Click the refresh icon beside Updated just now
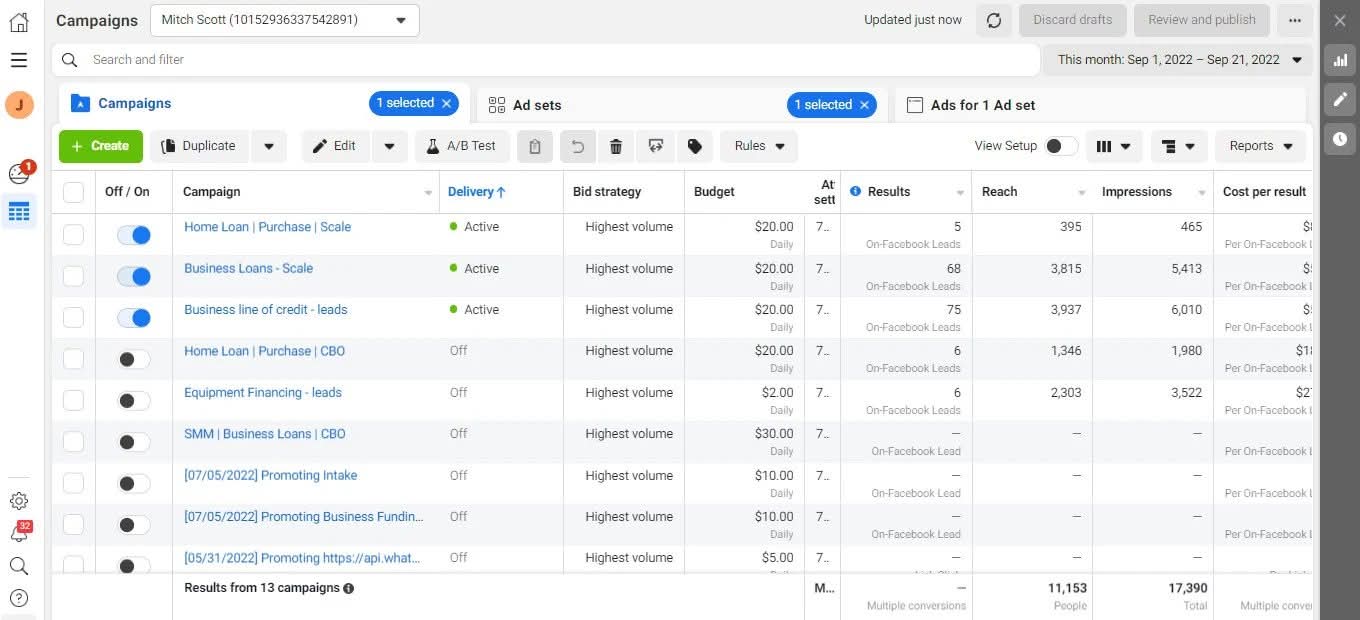 coord(994,20)
